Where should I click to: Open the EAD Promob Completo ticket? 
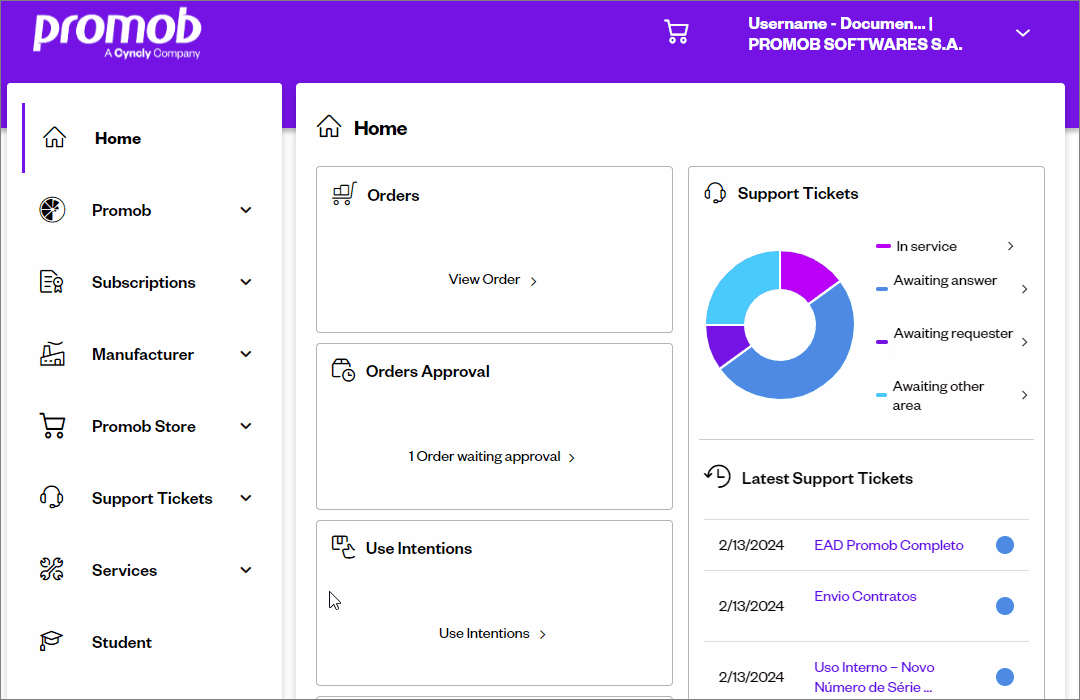point(889,545)
